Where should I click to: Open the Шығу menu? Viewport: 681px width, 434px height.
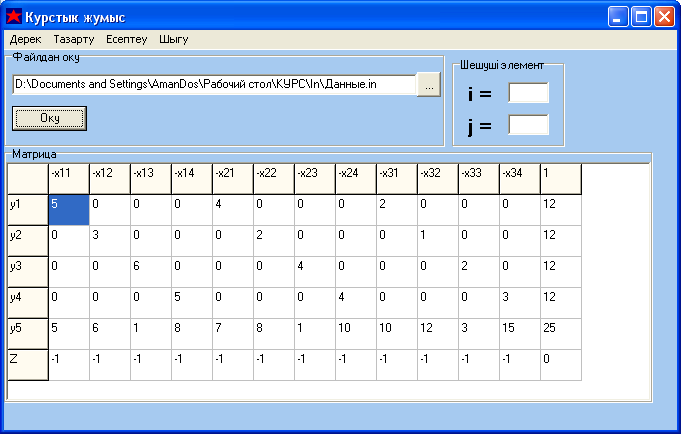(173, 39)
